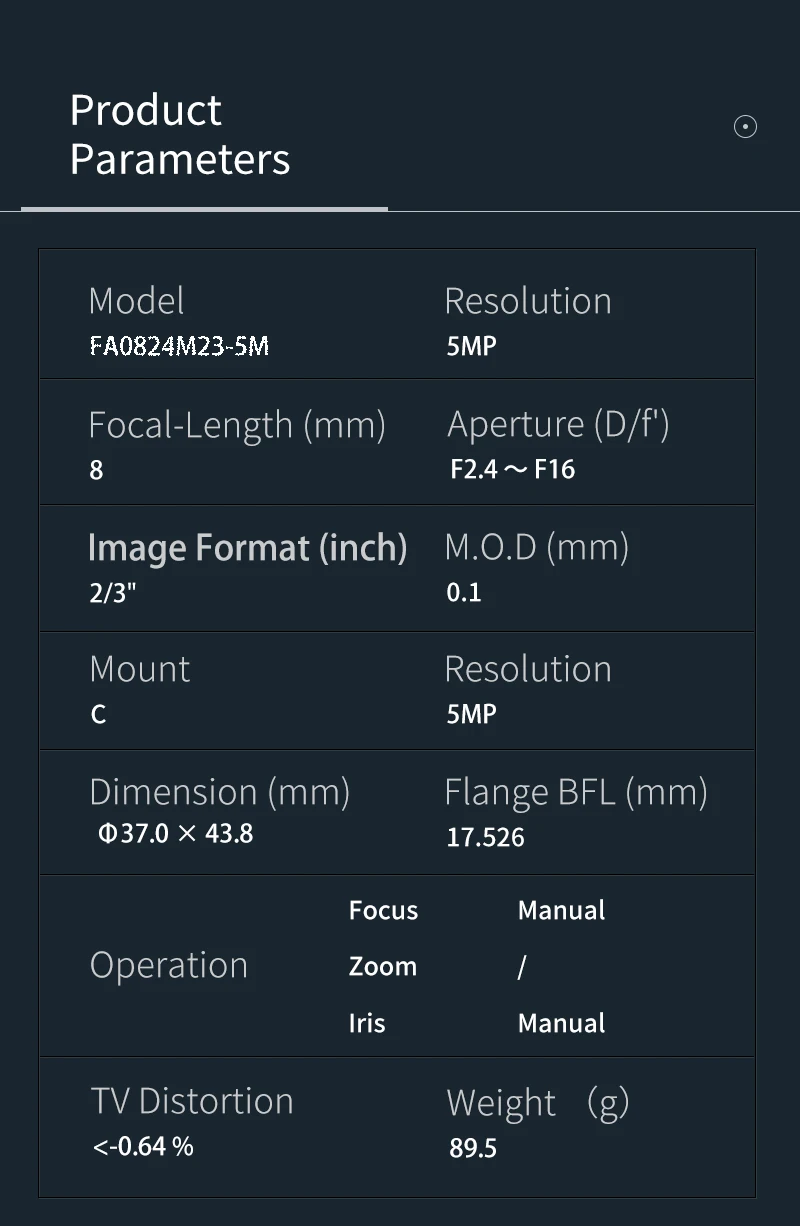Click the Aperture F2.4 ~ F16 value

click(512, 469)
